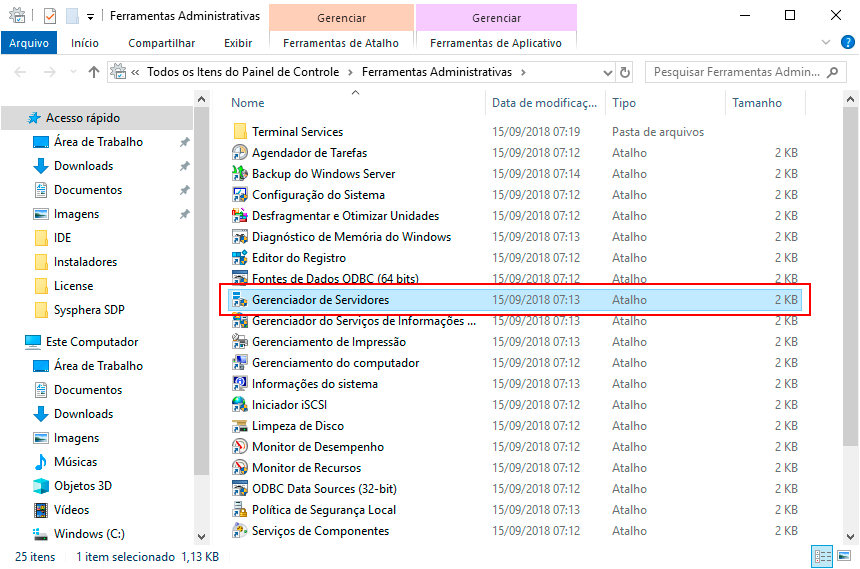Open the Help question mark icon
Image resolution: width=860 pixels, height=569 pixels.
[847, 42]
